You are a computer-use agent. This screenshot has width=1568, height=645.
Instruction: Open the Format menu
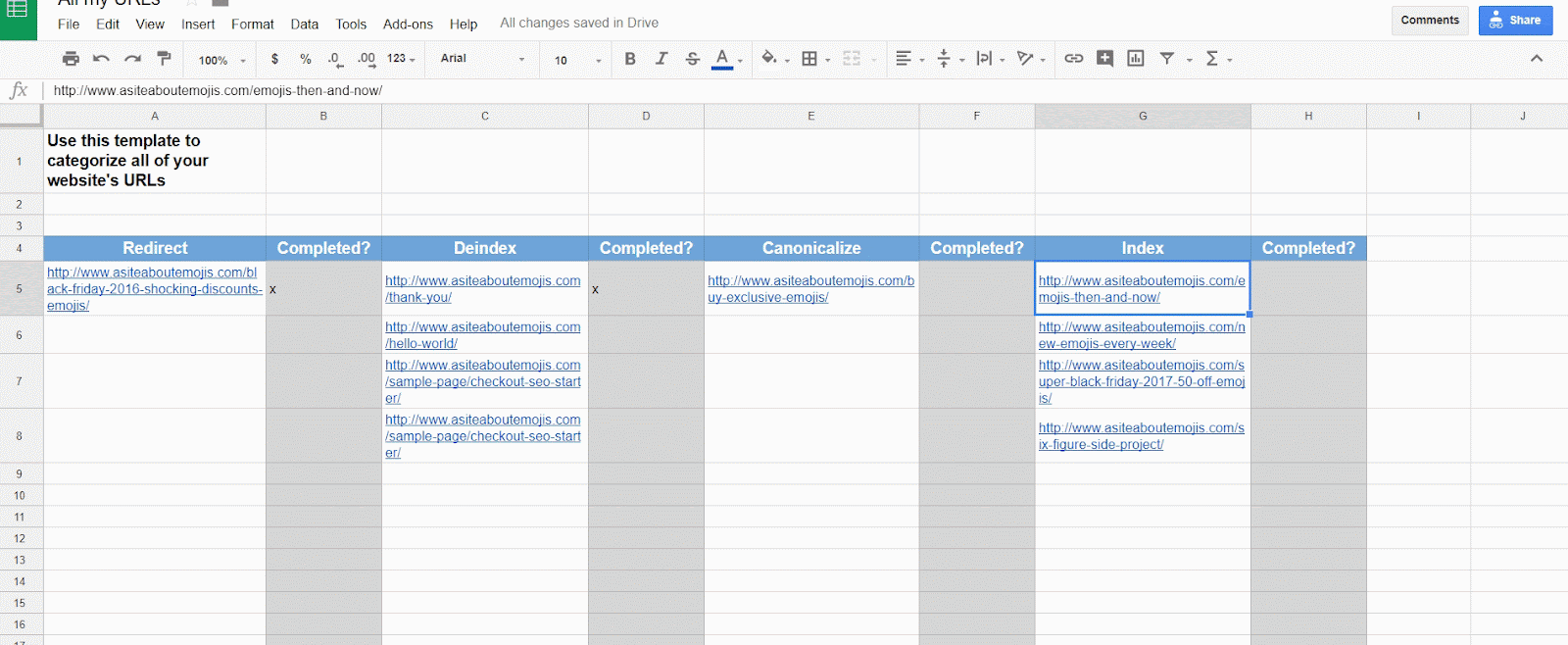252,24
